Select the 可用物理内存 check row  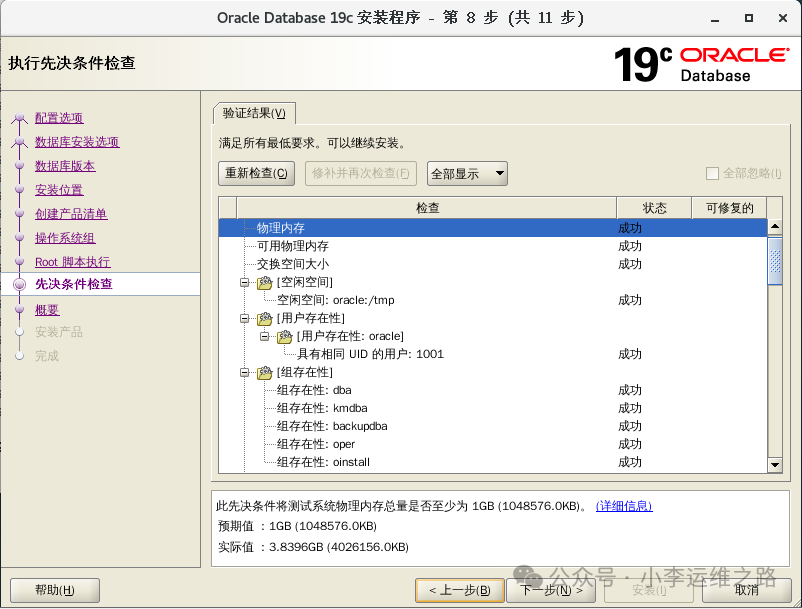coord(493,246)
